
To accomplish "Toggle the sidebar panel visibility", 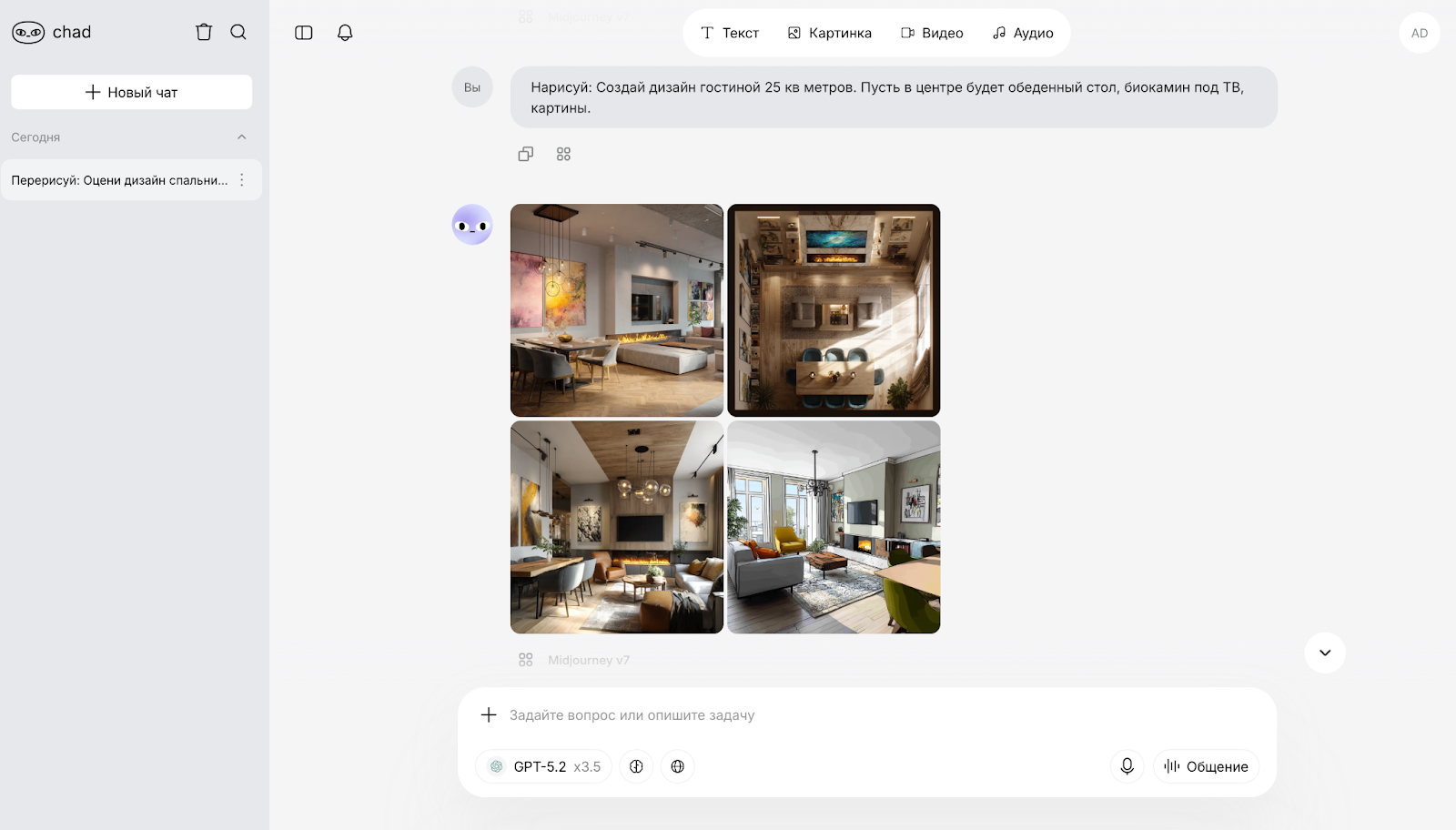I will [x=304, y=33].
